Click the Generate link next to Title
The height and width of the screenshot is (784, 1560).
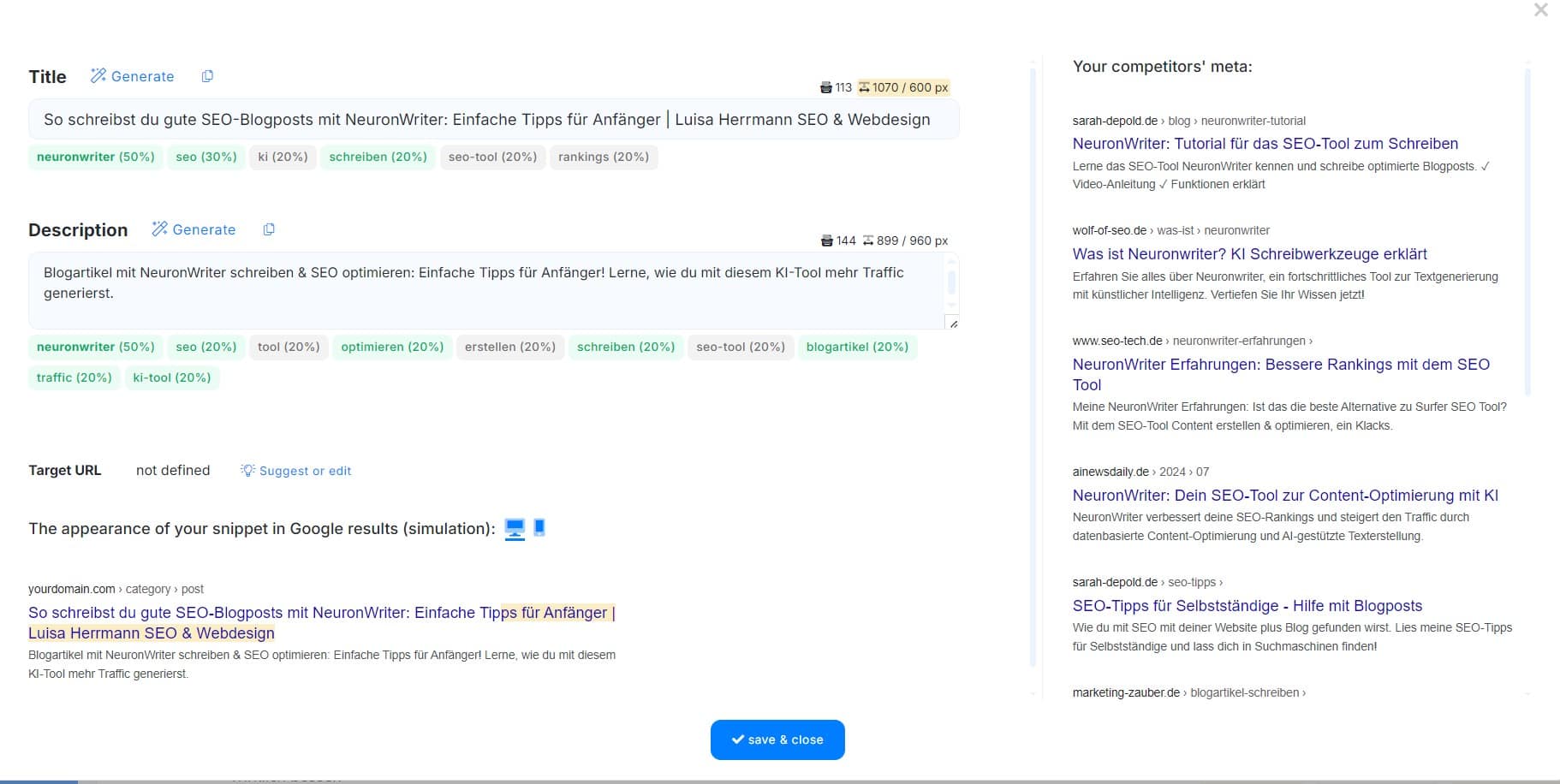132,76
